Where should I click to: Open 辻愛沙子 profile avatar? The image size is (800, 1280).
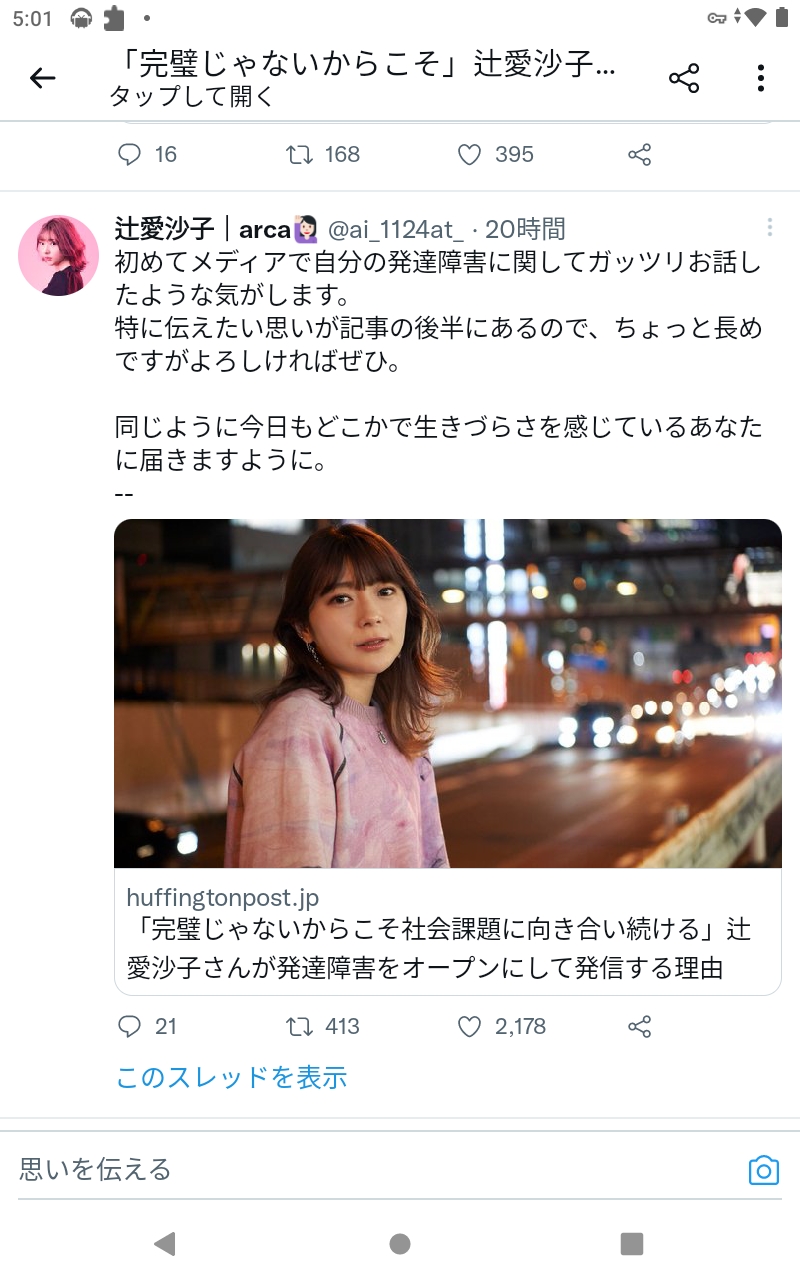point(59,255)
